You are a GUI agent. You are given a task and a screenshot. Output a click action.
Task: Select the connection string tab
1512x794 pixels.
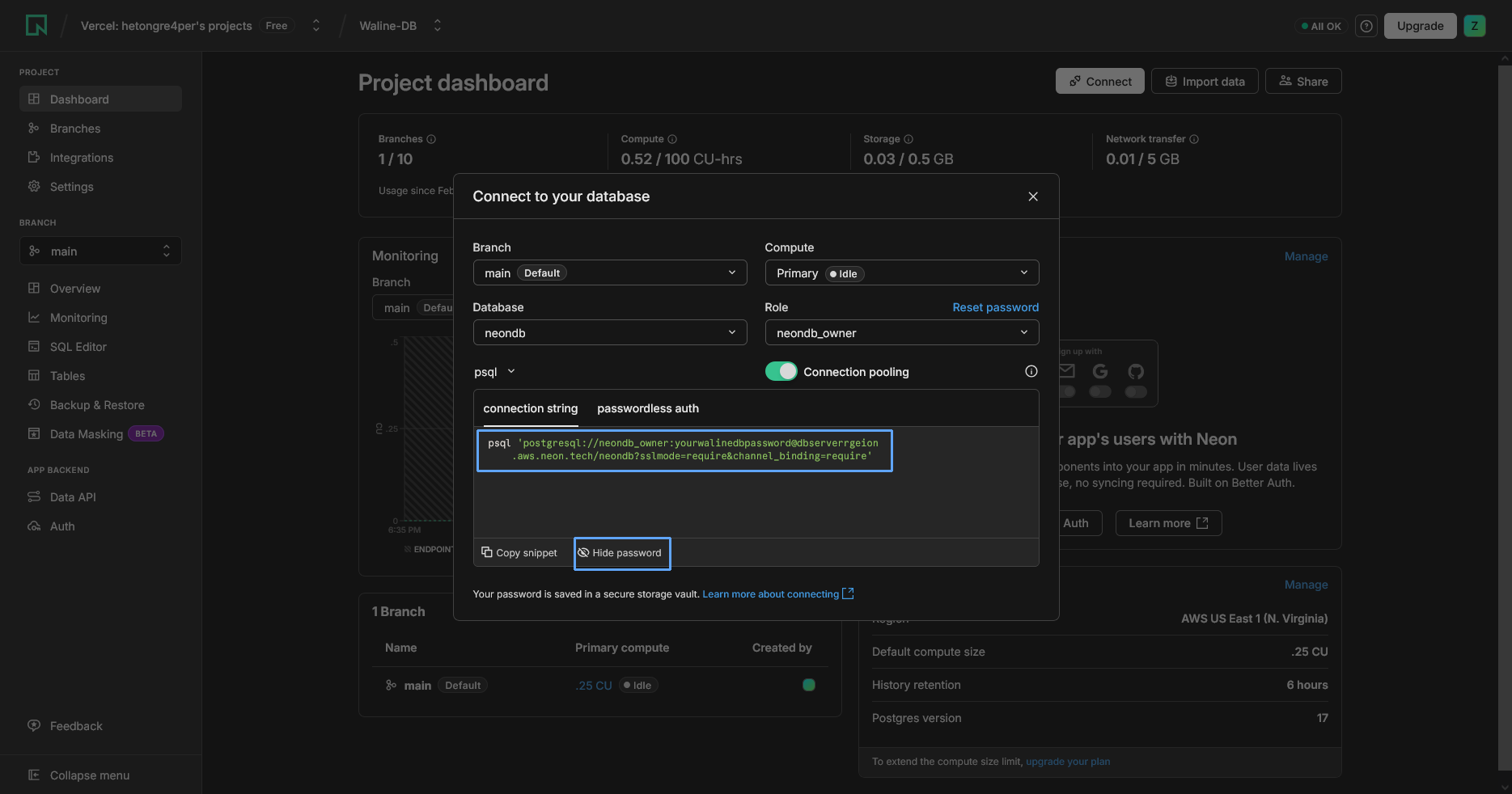[x=531, y=408]
